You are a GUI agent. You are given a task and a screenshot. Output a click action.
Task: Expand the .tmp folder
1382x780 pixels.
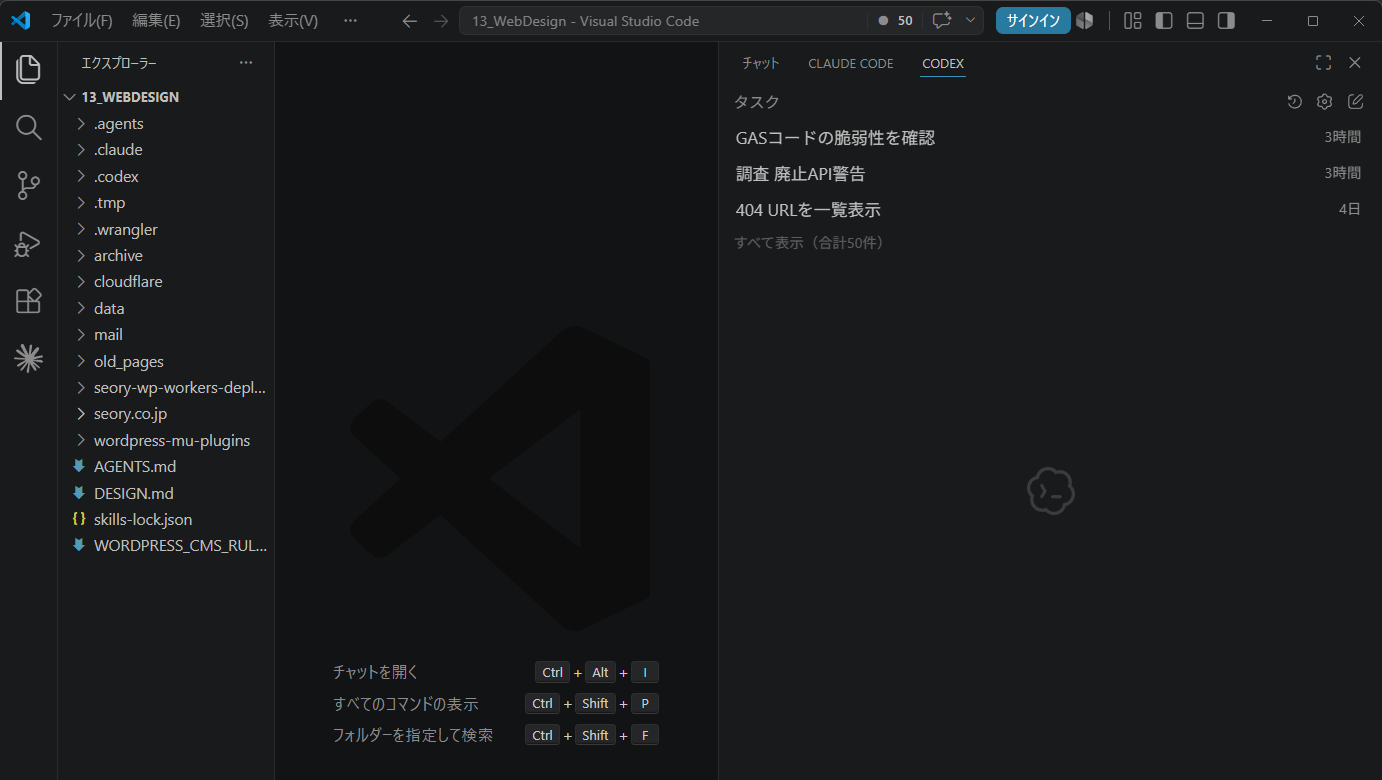click(x=166, y=203)
